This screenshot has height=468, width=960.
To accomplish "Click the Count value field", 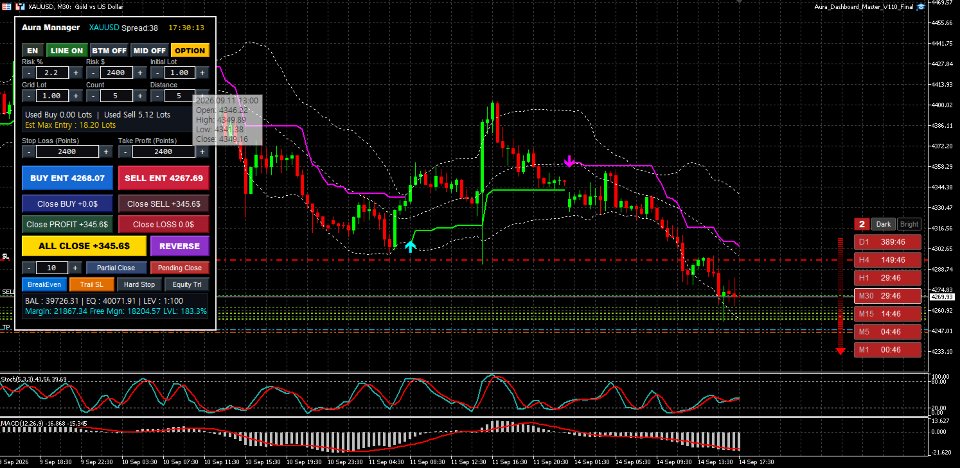I will click(x=116, y=96).
